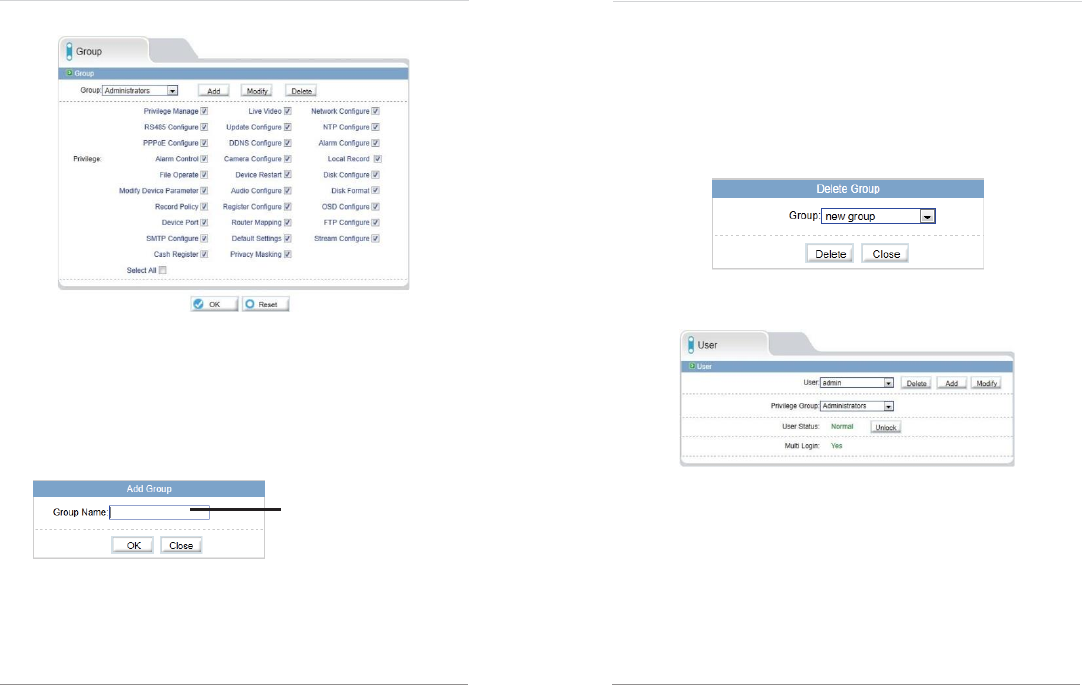Toggle the Network Configure checkbox

375,111
